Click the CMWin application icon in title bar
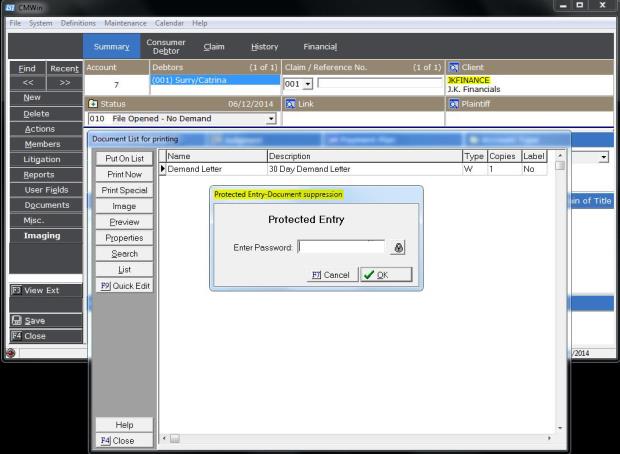The height and width of the screenshot is (454, 620). (x=10, y=7)
